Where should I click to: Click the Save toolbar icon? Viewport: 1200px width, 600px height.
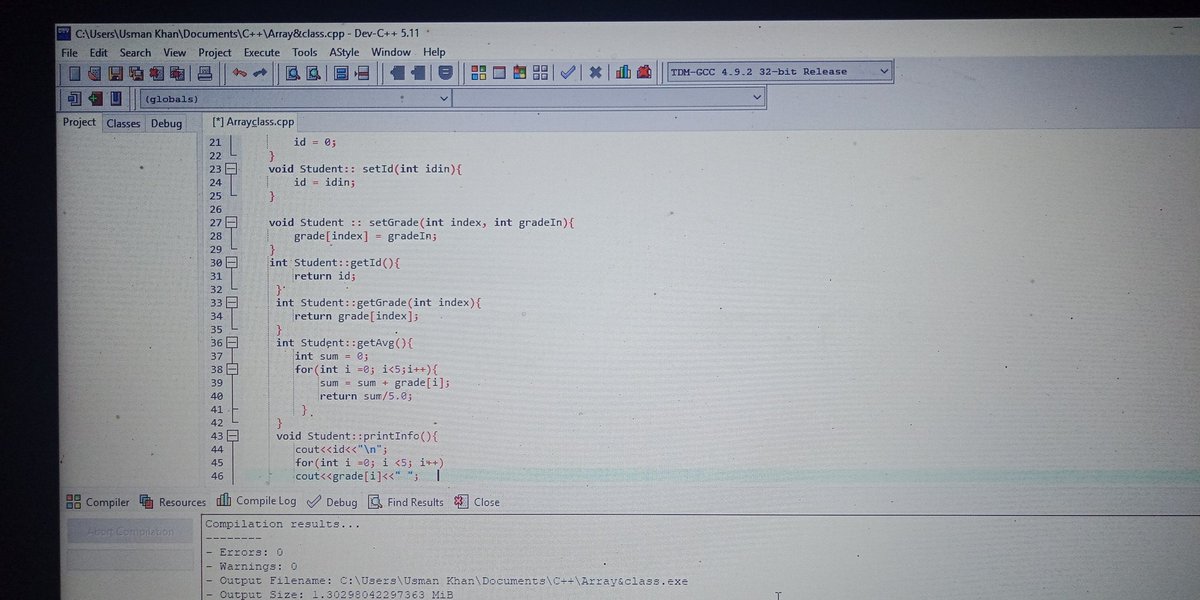pyautogui.click(x=115, y=72)
